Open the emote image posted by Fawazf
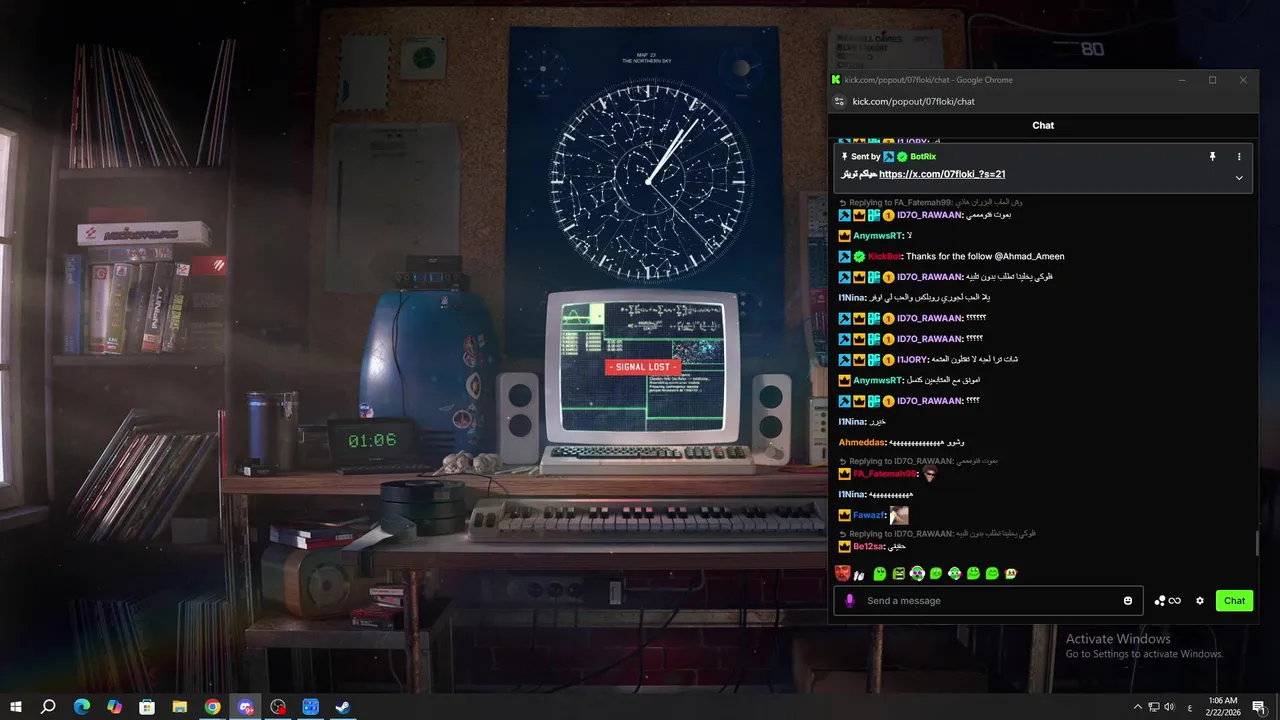 (x=899, y=515)
